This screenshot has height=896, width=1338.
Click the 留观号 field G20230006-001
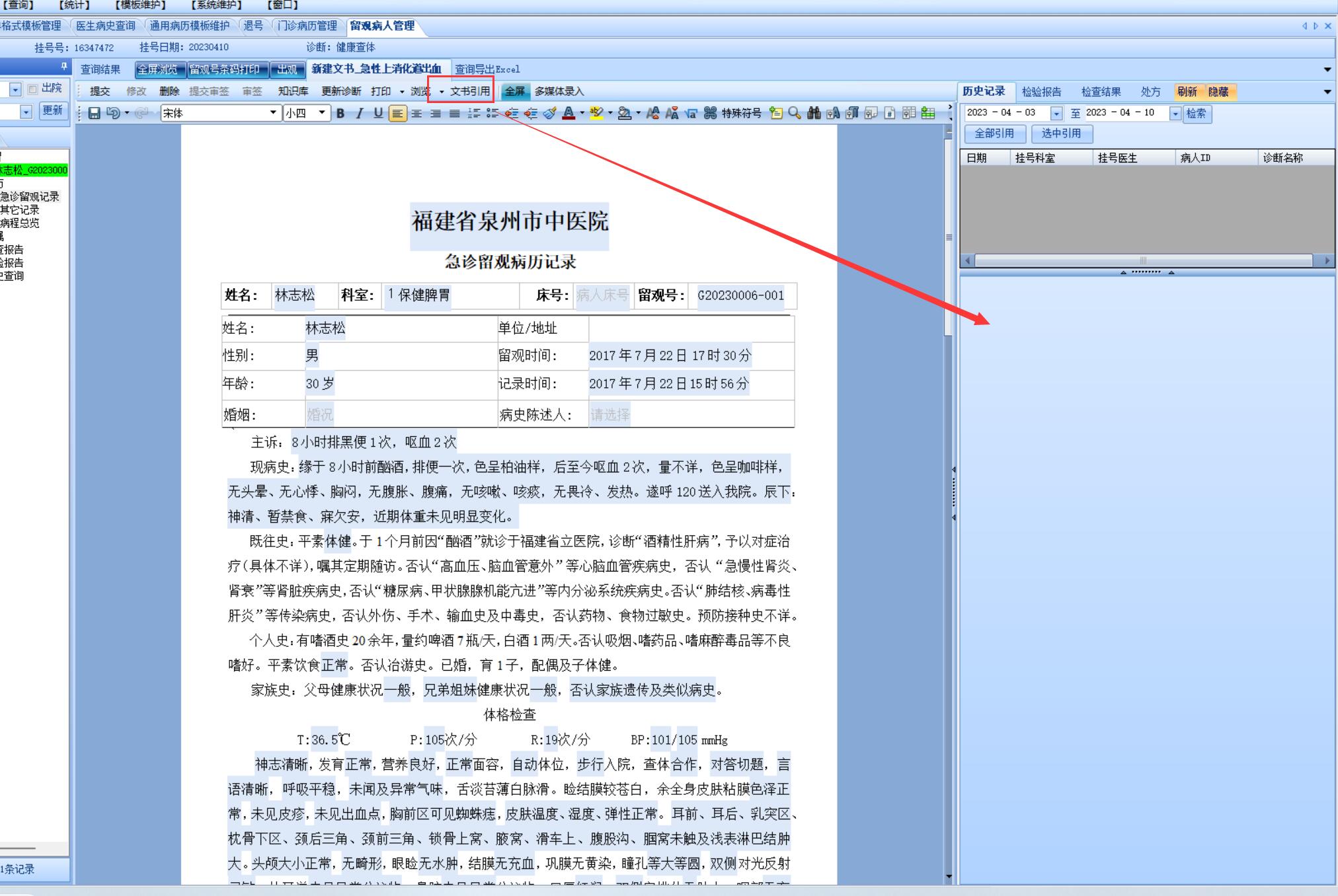pyautogui.click(x=740, y=295)
